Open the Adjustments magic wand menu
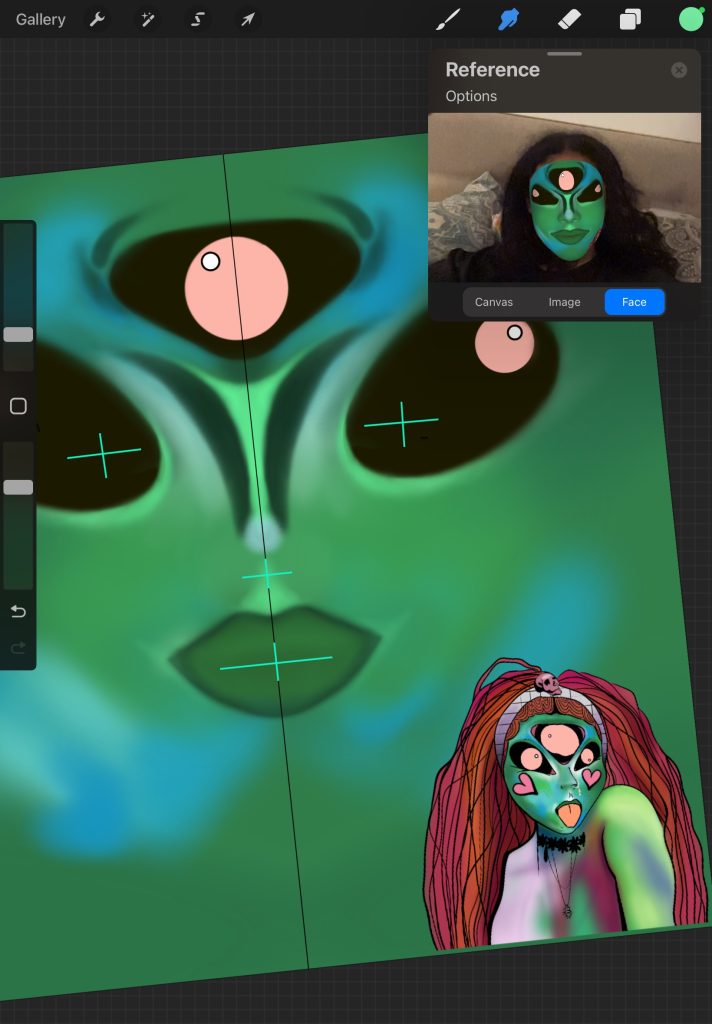This screenshot has width=712, height=1024. pyautogui.click(x=148, y=20)
